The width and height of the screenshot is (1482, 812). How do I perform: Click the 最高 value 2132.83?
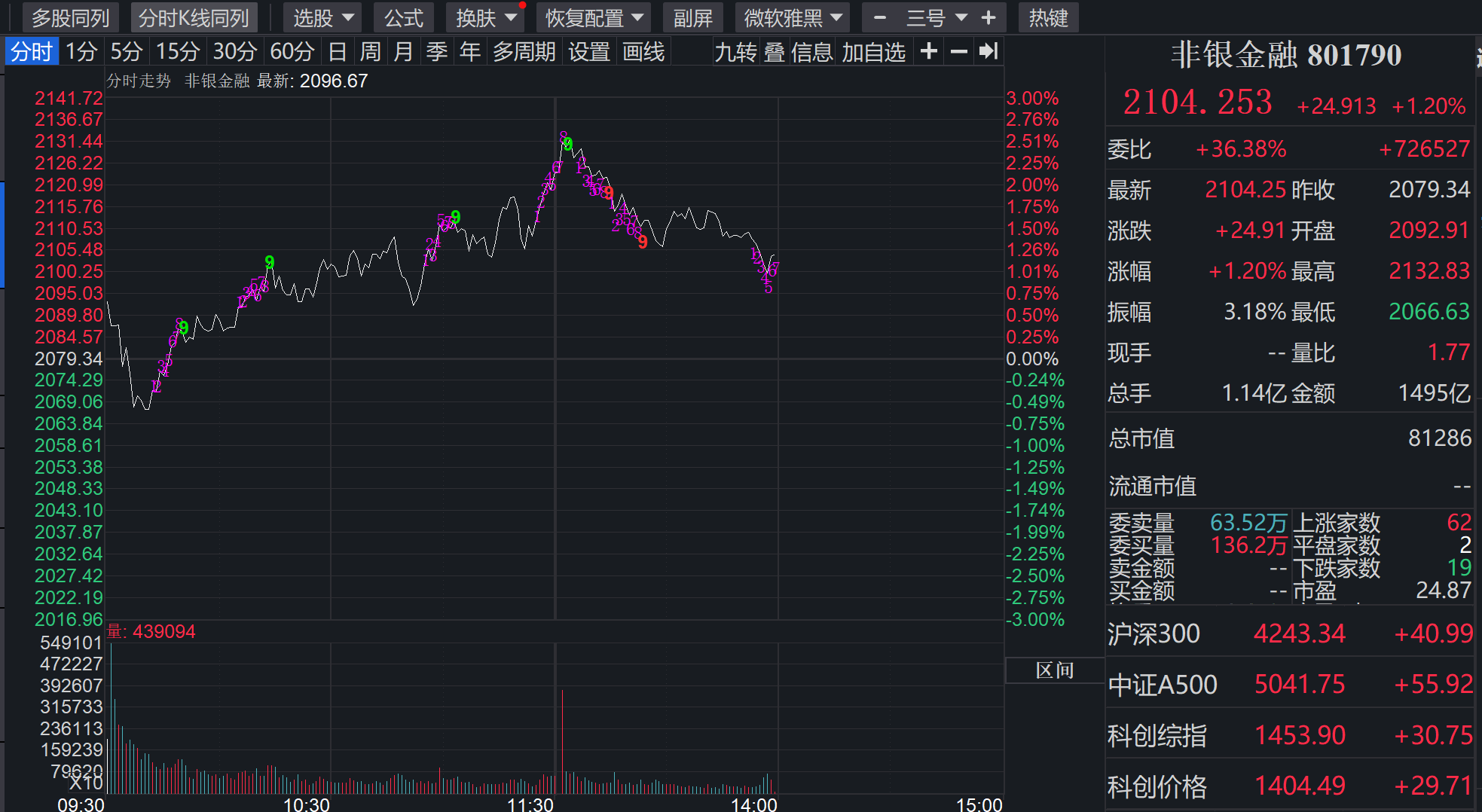pyautogui.click(x=1429, y=270)
